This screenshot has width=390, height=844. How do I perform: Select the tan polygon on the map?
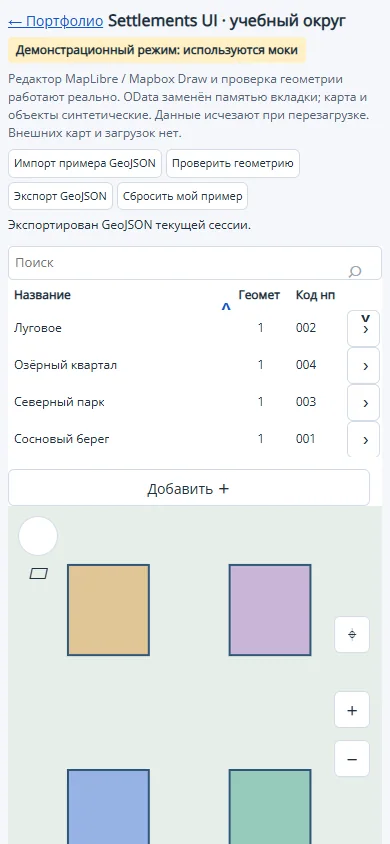pos(108,610)
